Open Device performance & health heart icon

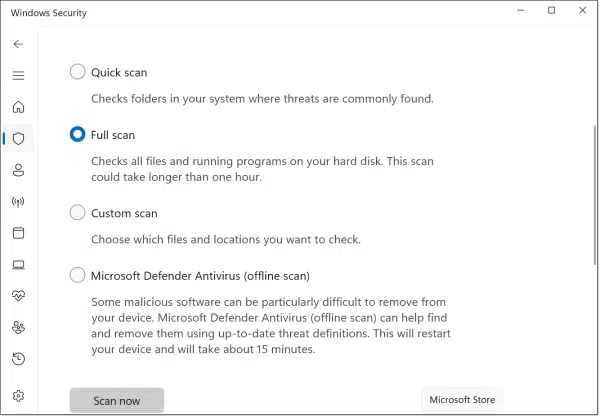coord(18,295)
